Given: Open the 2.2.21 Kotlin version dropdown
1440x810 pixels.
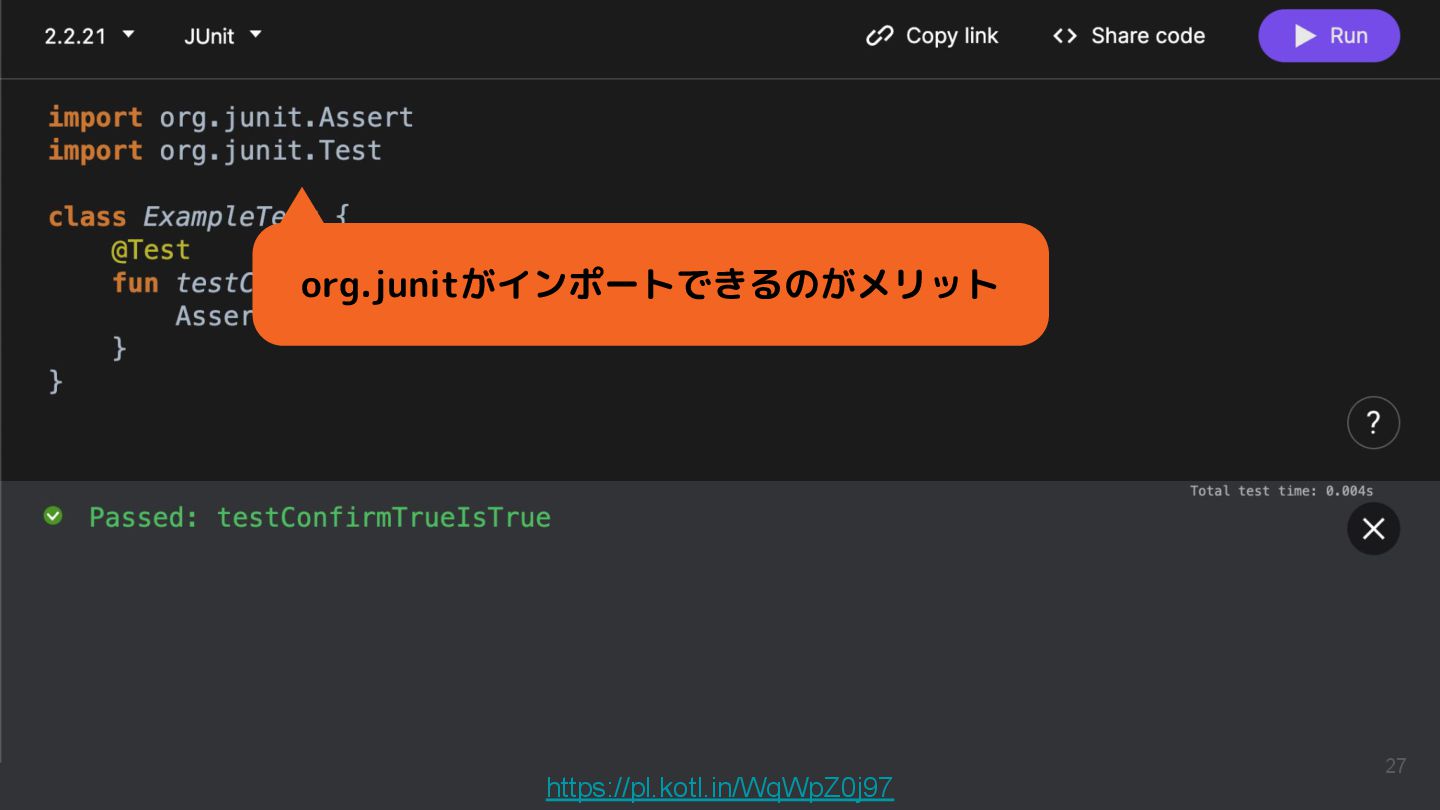Looking at the screenshot, I should tap(89, 36).
